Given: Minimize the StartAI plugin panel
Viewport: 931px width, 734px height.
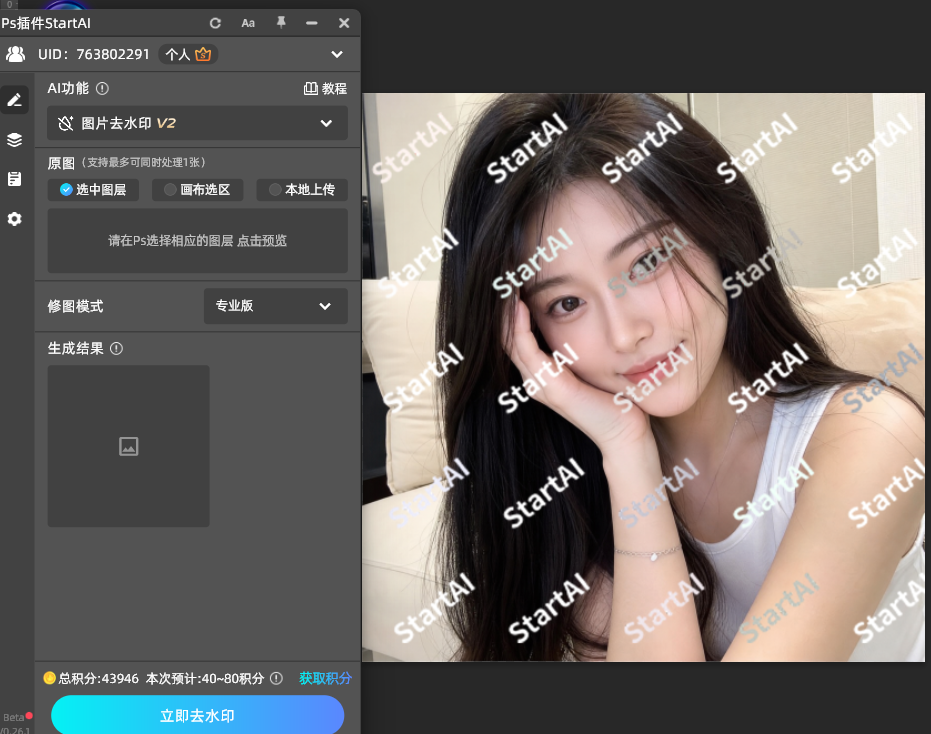Looking at the screenshot, I should coord(312,23).
